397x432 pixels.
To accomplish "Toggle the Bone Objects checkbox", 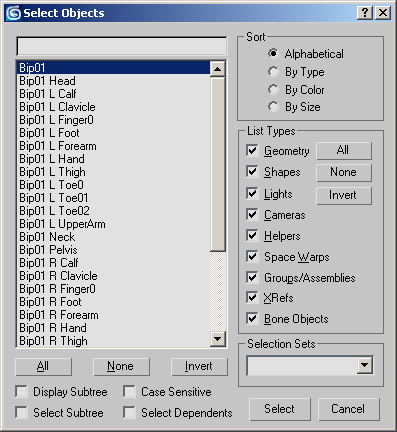I will [252, 319].
